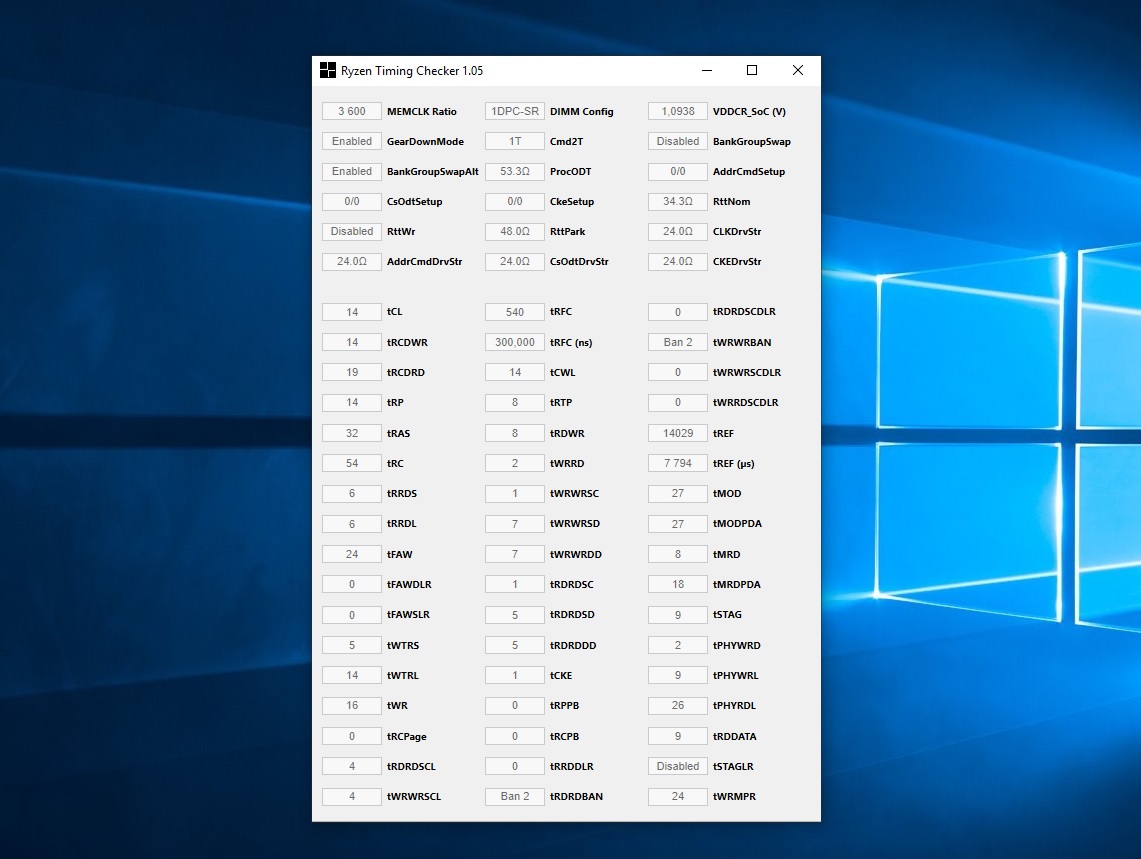Select the tCWL value field

tap(515, 372)
